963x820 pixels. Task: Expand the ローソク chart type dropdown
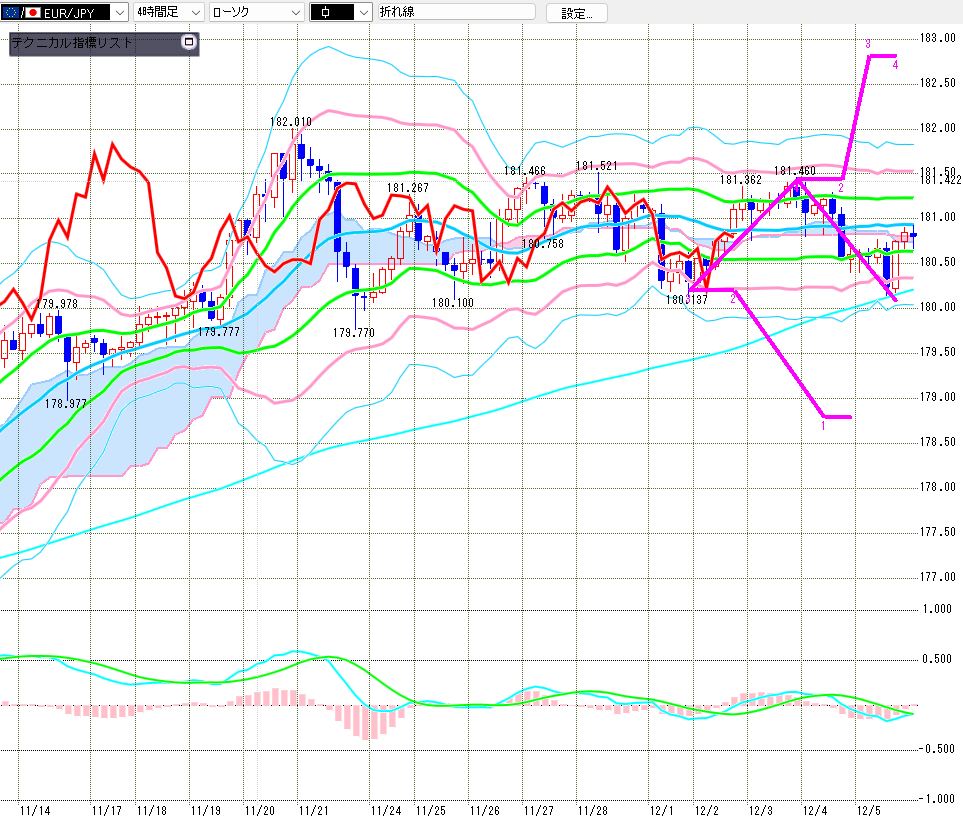tap(295, 12)
